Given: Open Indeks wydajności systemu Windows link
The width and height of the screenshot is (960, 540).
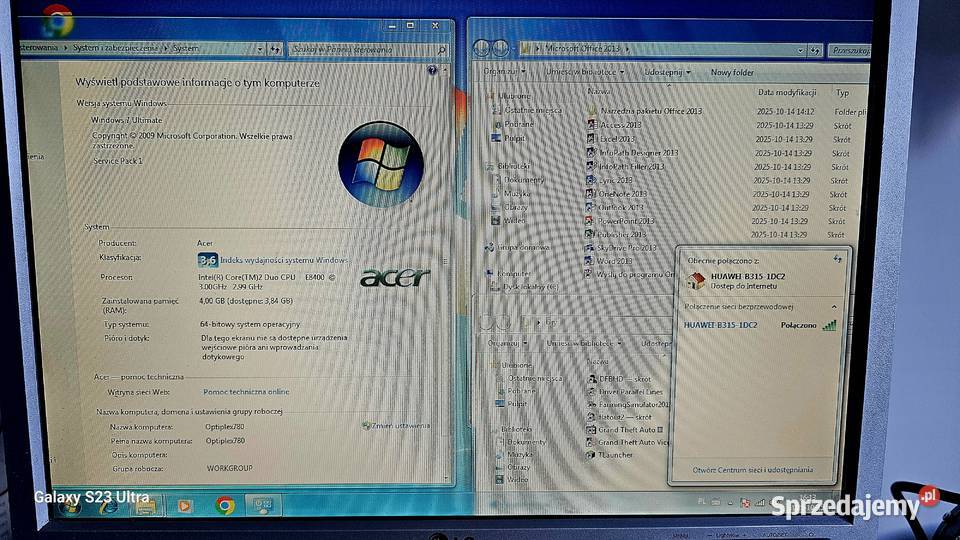Looking at the screenshot, I should pyautogui.click(x=284, y=259).
